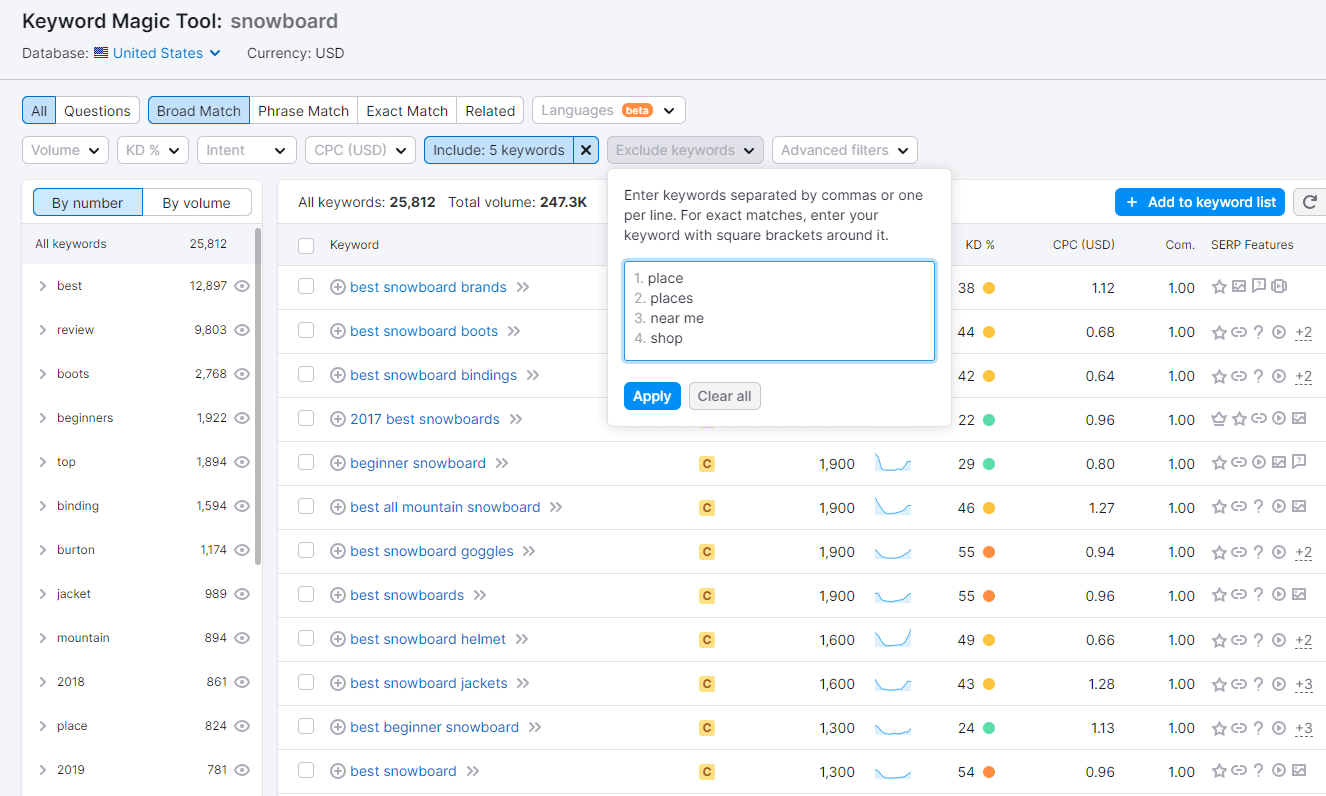Screen dimensions: 1326x796
Task: Select the By volume tab
Action: pyautogui.click(x=198, y=202)
